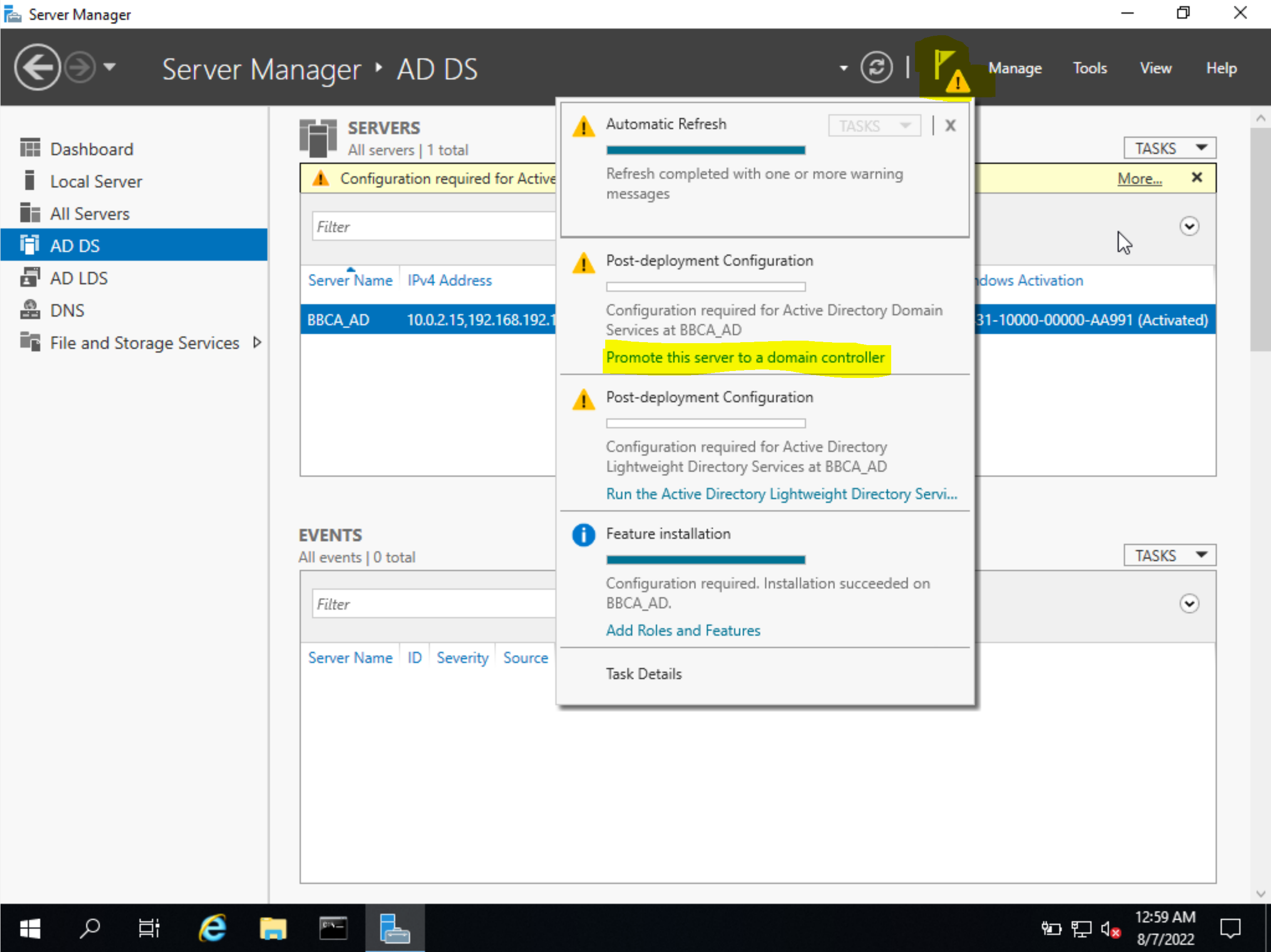Open the Tools menu
The width and height of the screenshot is (1271, 952).
[x=1089, y=68]
